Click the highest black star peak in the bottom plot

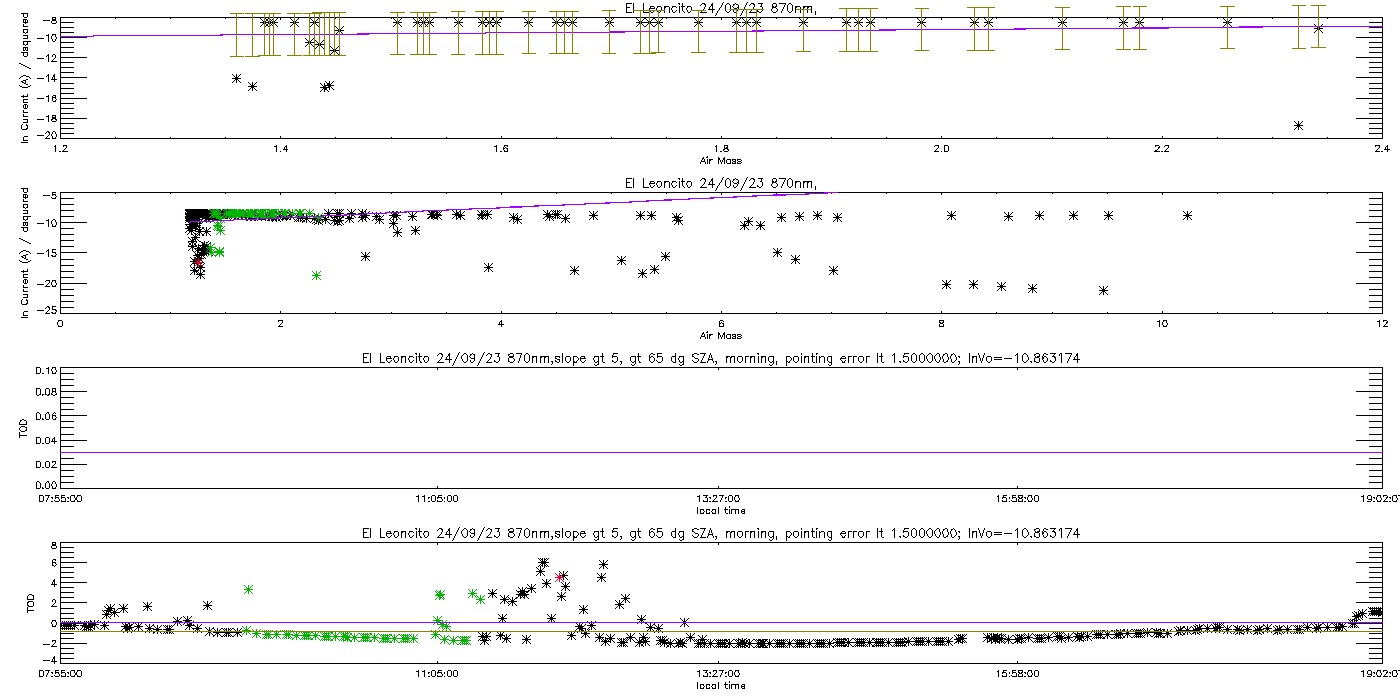(x=543, y=563)
